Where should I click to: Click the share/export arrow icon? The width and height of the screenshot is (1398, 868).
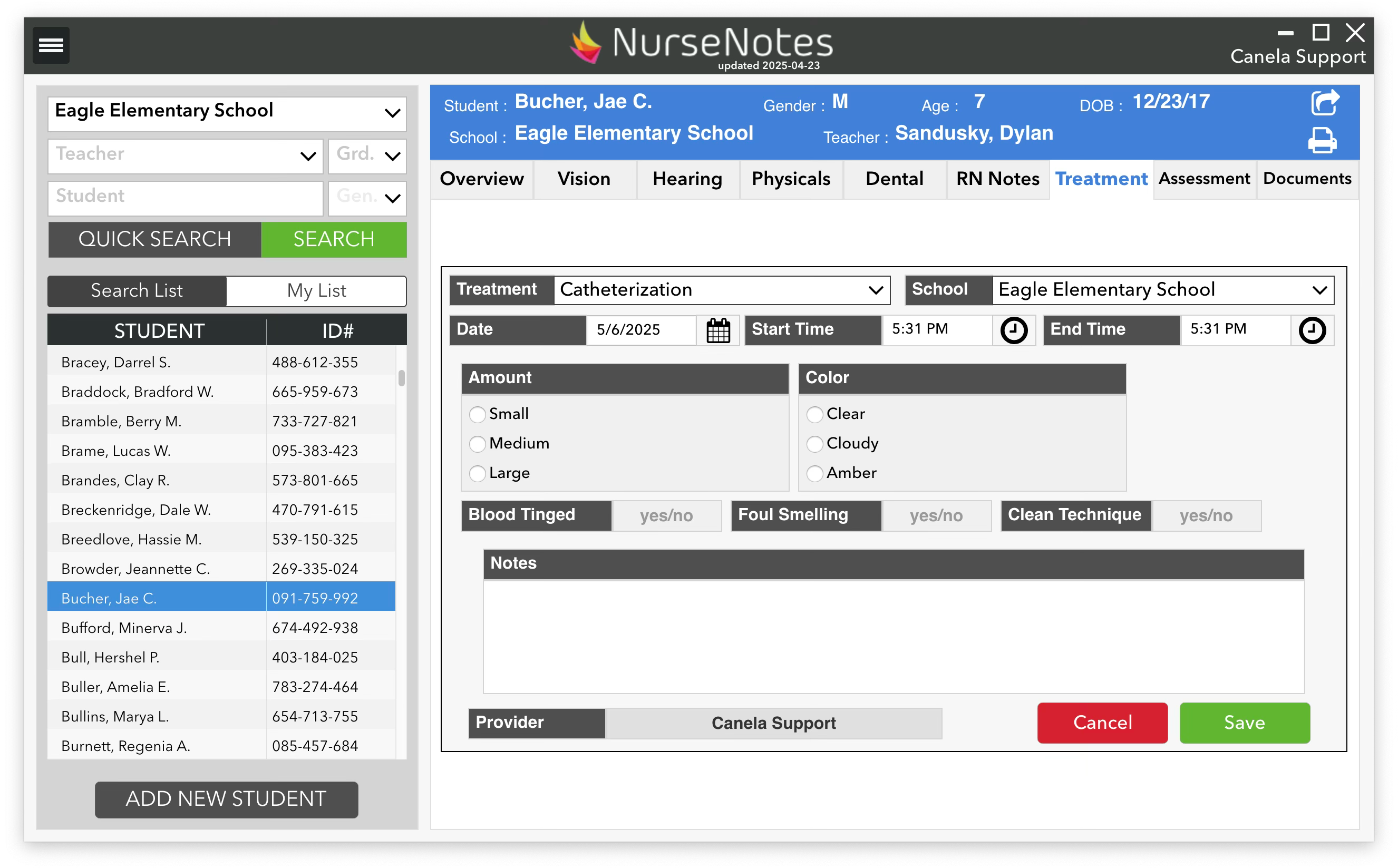1324,103
